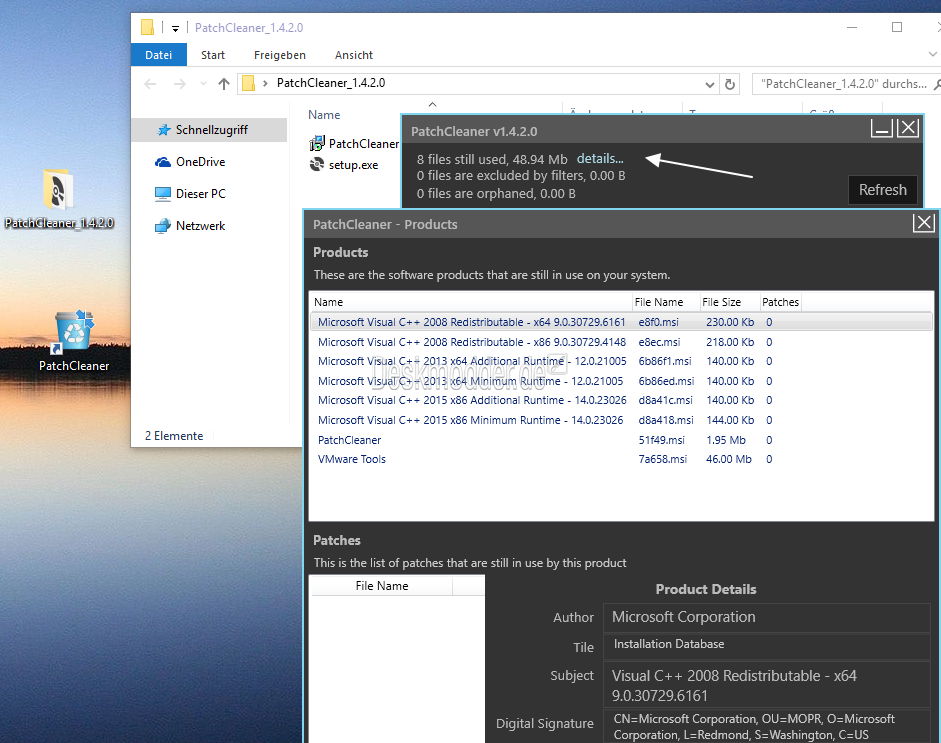Open the Ansicht ribbon tab
This screenshot has height=743, width=941.
(353, 55)
